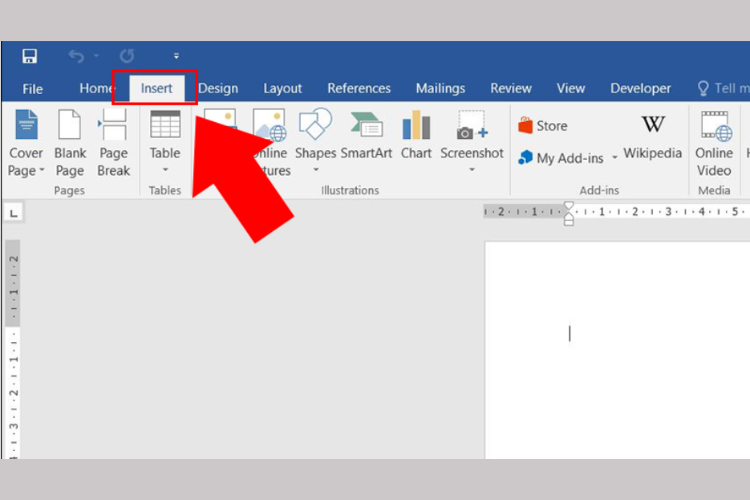Select the Insert tab
This screenshot has width=750, height=500.
156,89
